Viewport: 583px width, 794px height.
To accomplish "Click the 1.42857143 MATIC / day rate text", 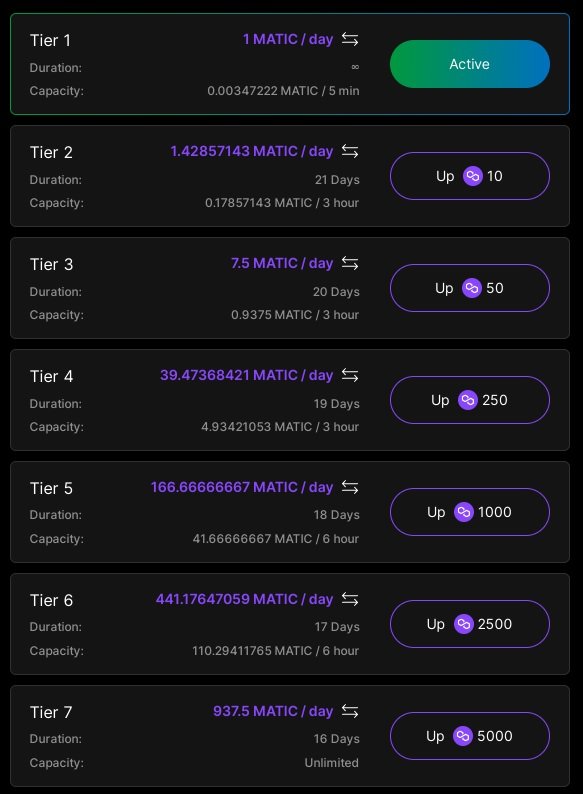I will click(x=252, y=151).
